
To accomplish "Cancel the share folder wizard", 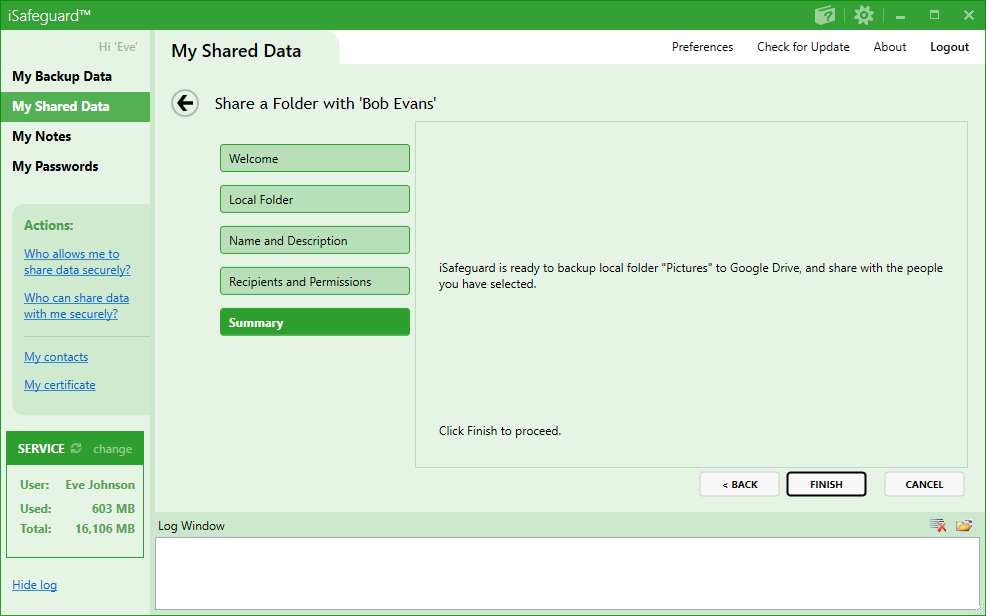I will coord(924,484).
